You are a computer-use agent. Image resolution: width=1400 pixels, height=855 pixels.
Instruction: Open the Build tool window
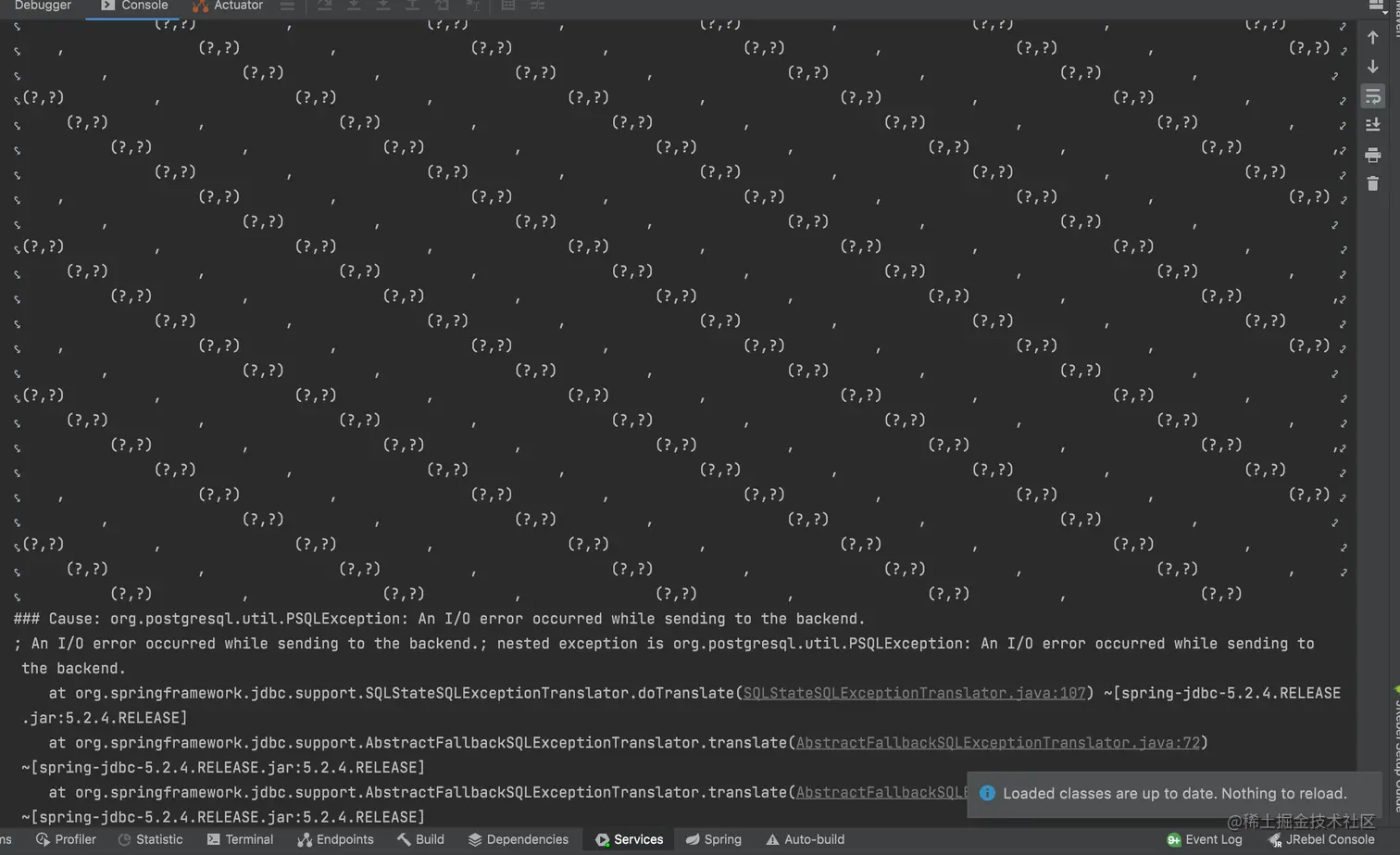tap(420, 839)
